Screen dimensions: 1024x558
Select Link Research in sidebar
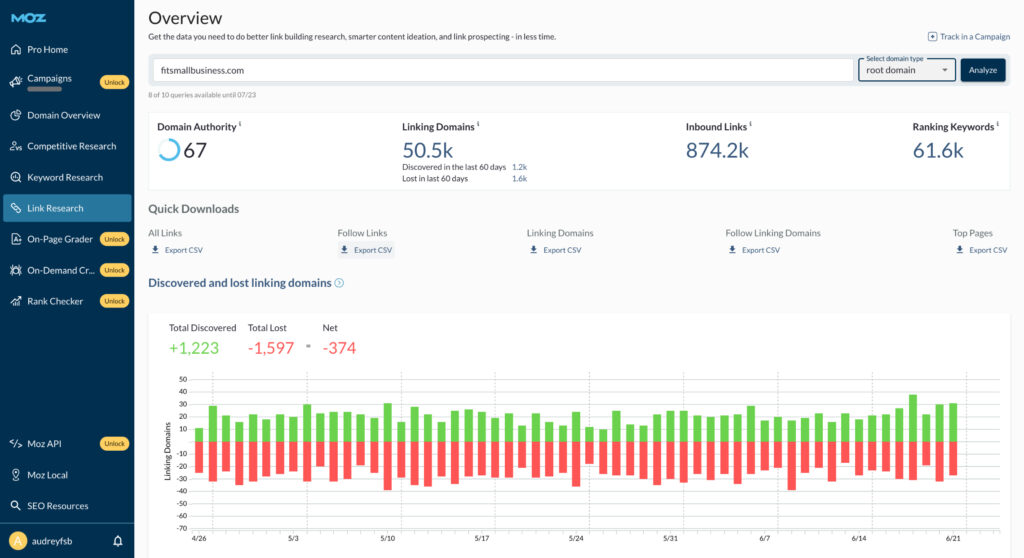67,208
